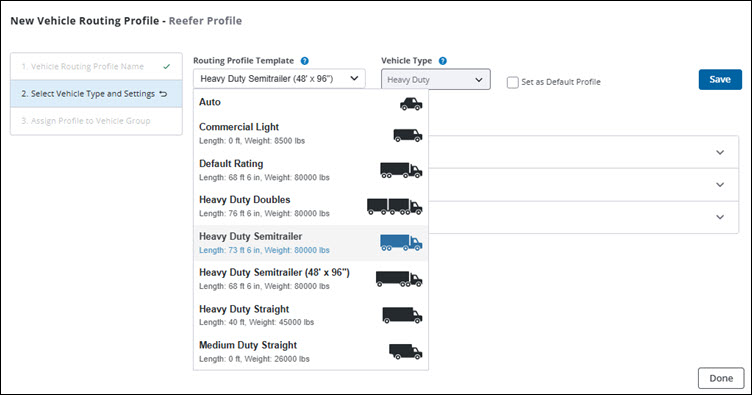This screenshot has height=395, width=752.
Task: Click green checkmark on step 1
Action: 166,67
